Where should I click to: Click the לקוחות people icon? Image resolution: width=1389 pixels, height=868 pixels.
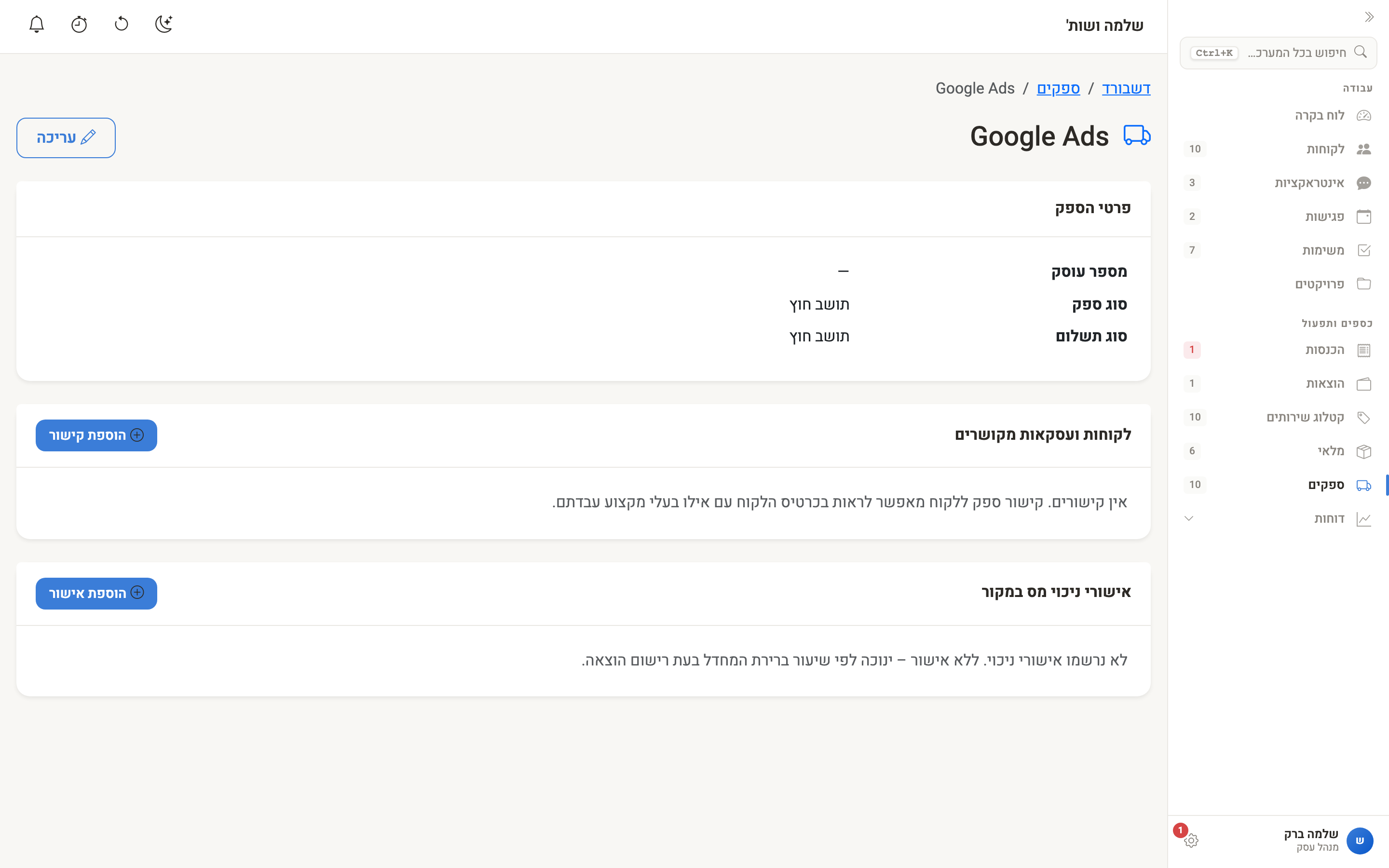pyautogui.click(x=1364, y=149)
